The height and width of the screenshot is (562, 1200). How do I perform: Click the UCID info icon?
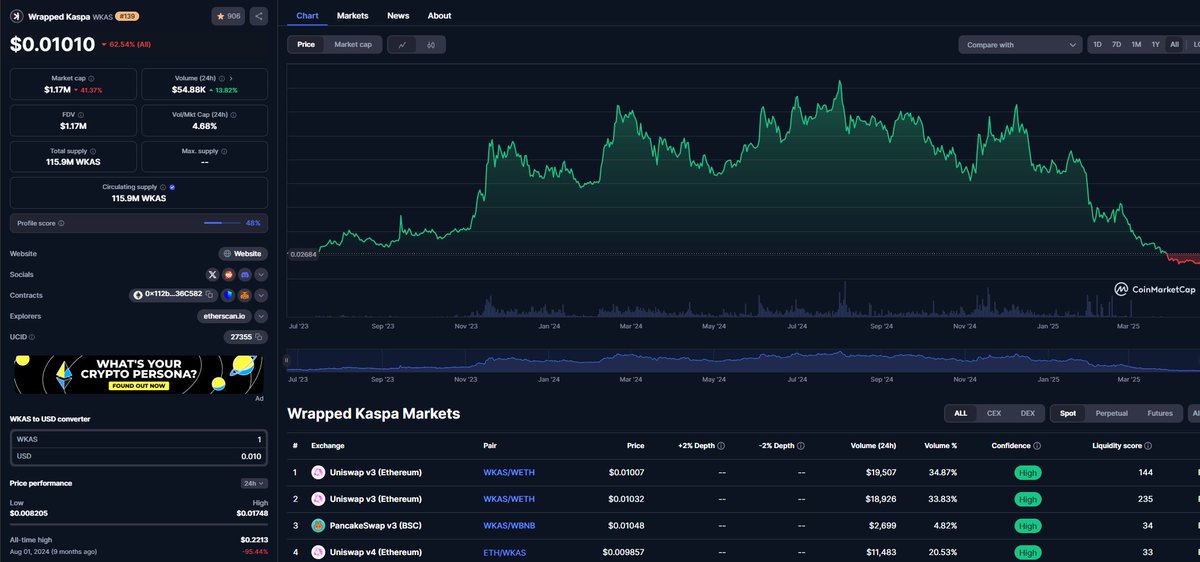pos(32,337)
